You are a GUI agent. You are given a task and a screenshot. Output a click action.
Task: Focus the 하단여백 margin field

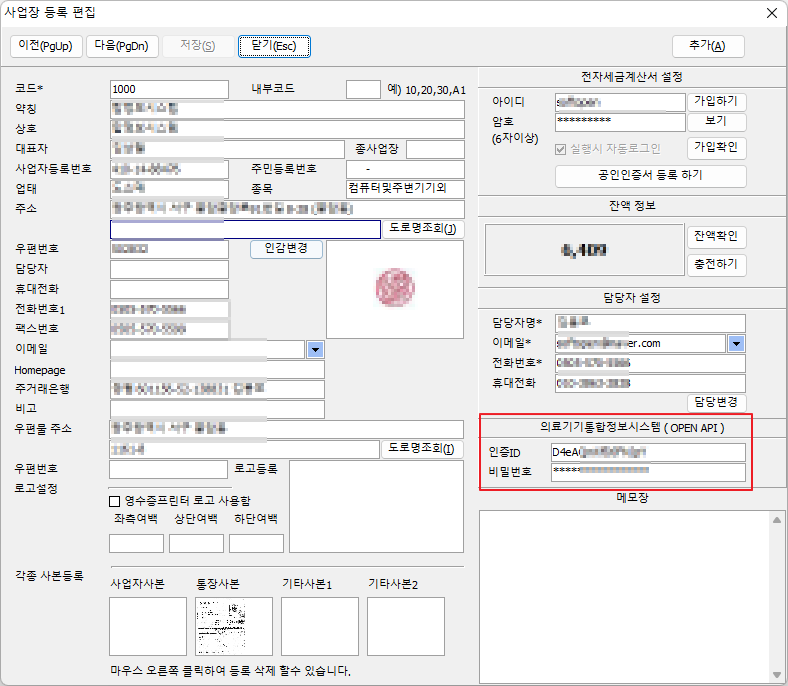pos(256,544)
